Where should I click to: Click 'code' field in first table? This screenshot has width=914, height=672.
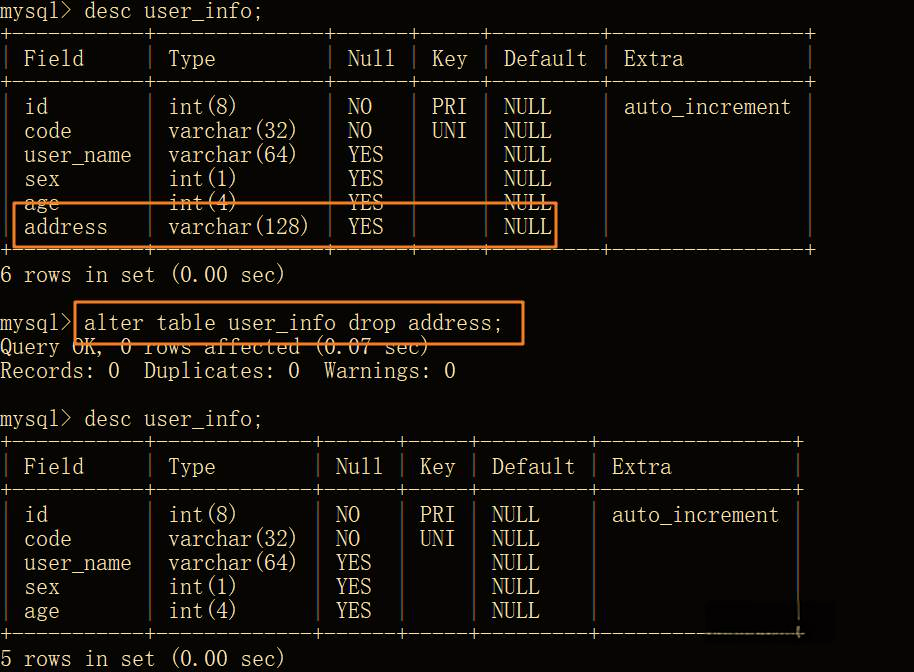pyautogui.click(x=48, y=131)
